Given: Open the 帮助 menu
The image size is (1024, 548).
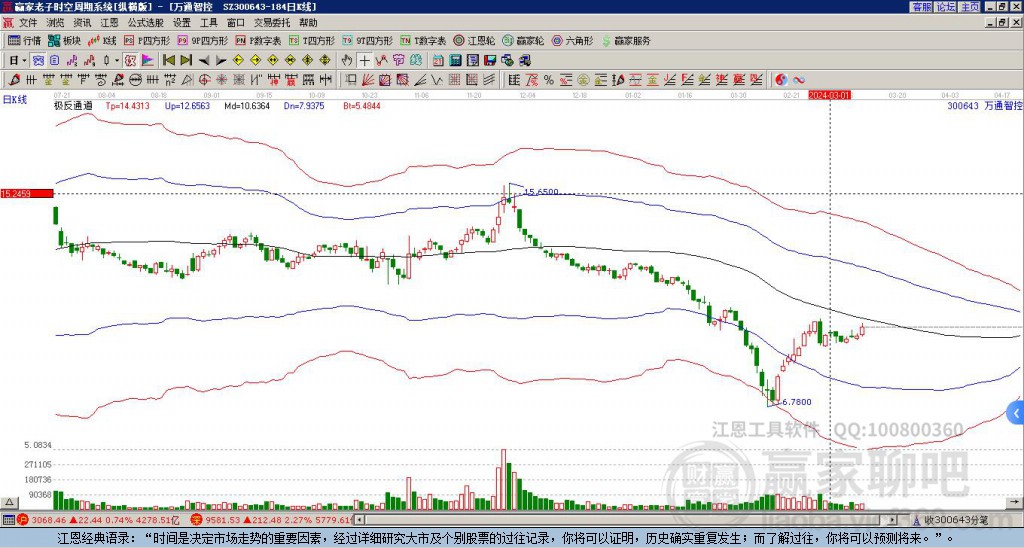Looking at the screenshot, I should pos(308,23).
